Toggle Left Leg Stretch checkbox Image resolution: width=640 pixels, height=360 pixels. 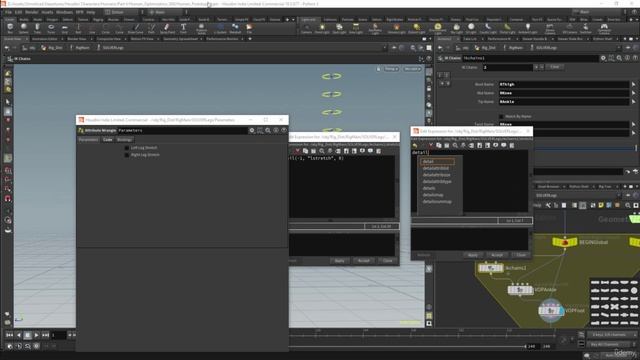click(x=127, y=148)
